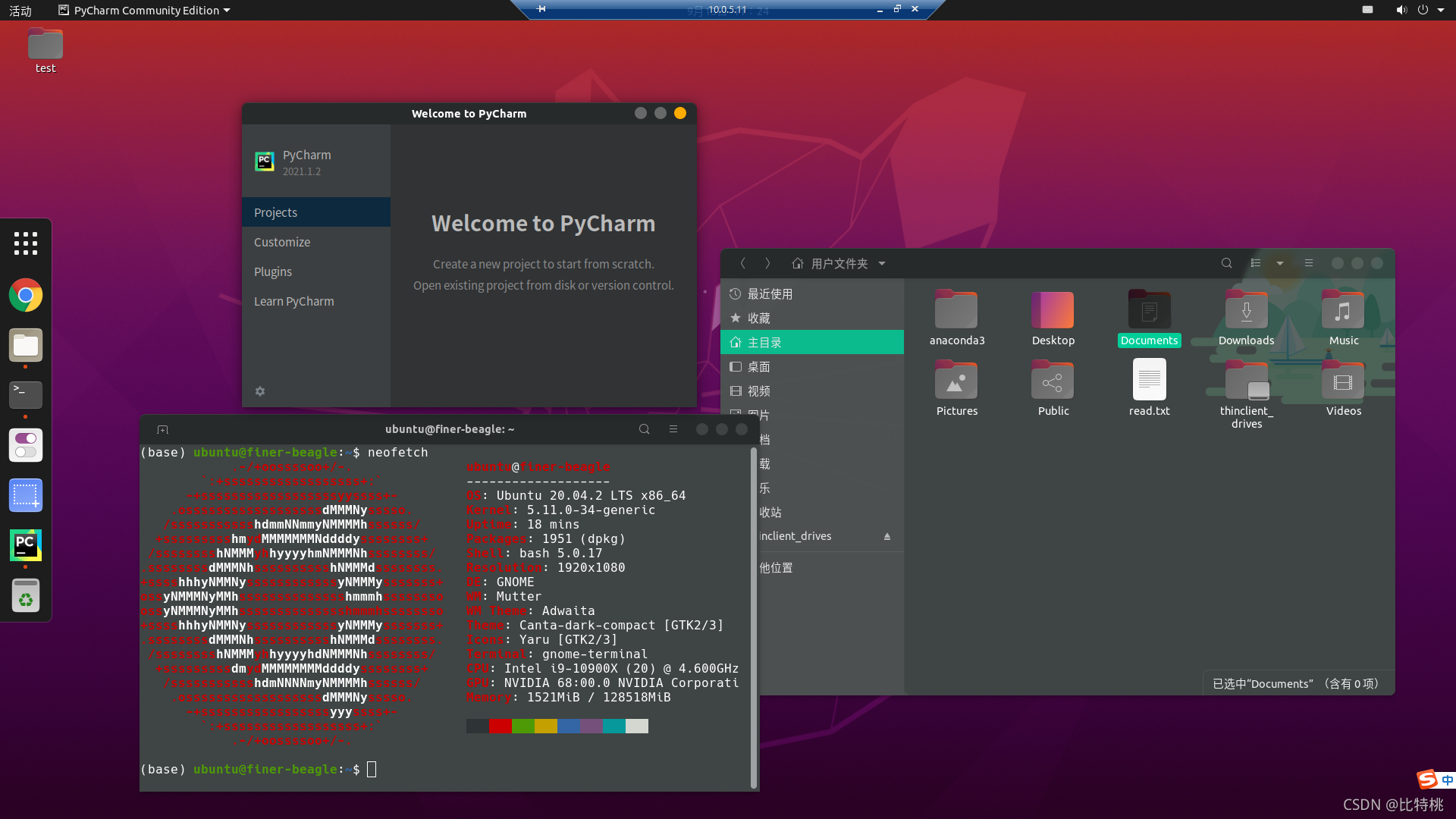Viewport: 1456px width, 819px height.
Task: Click the file manager search icon
Action: click(x=1226, y=263)
